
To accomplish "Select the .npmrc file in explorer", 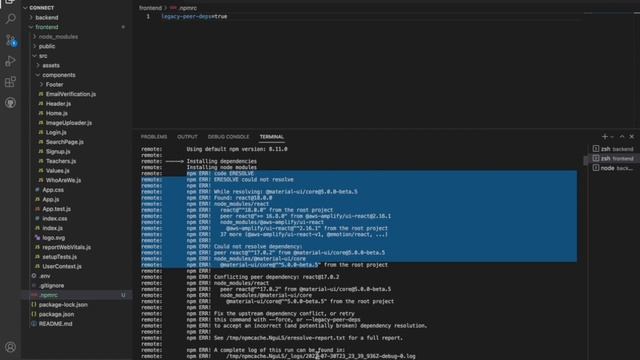I will click(49, 295).
